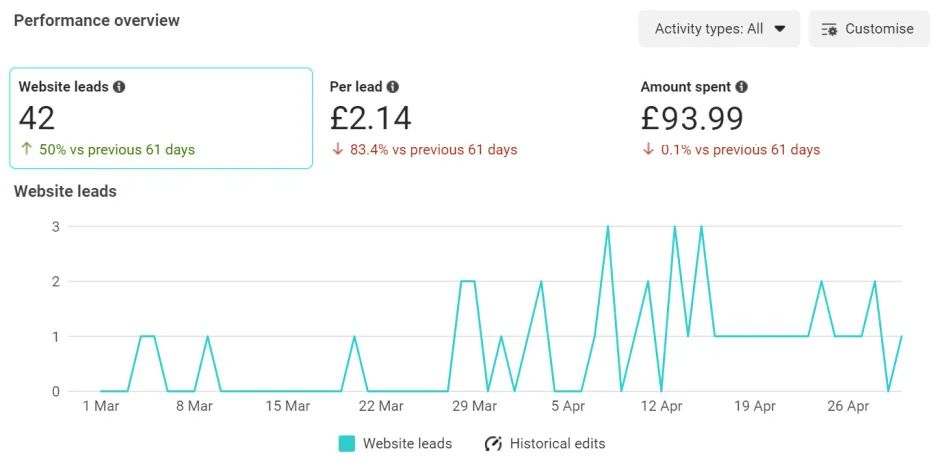Click the Activity types dropdown caret arrow
The image size is (942, 473).
tap(780, 29)
